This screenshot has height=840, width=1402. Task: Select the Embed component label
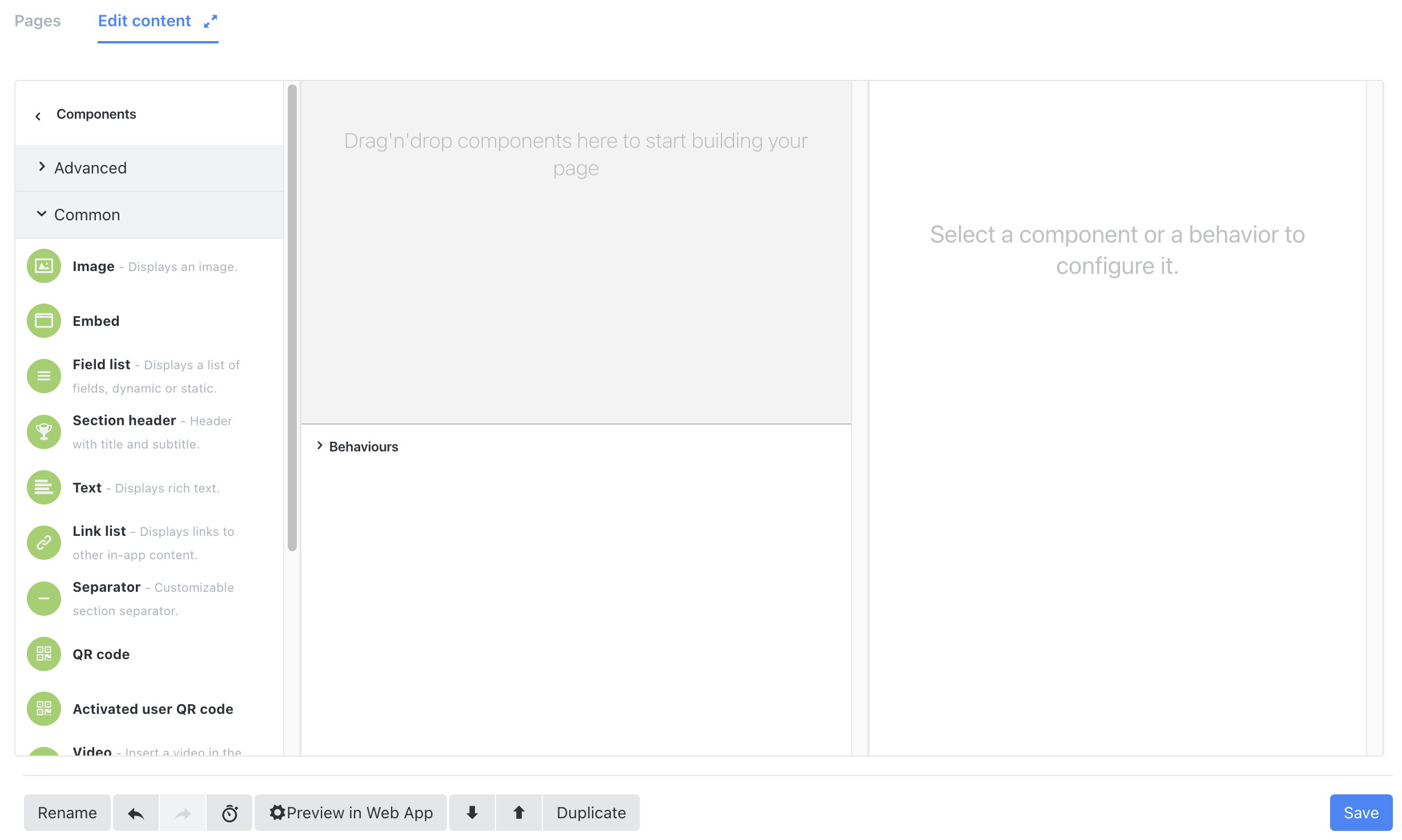point(96,321)
